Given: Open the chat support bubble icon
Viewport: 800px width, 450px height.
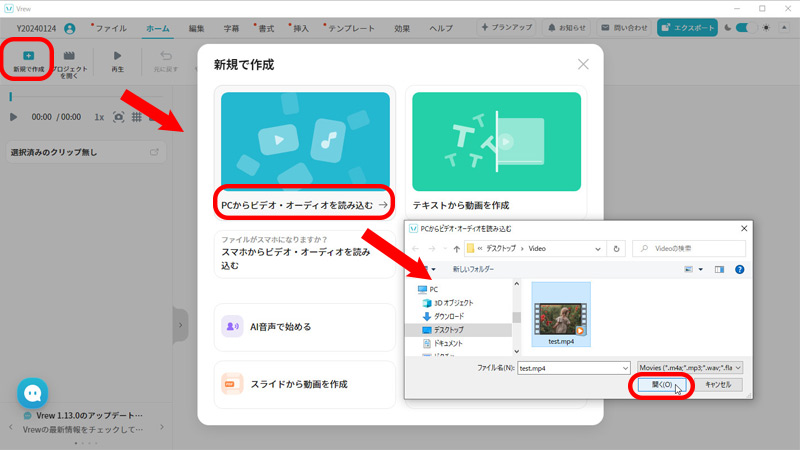Looking at the screenshot, I should [x=33, y=393].
